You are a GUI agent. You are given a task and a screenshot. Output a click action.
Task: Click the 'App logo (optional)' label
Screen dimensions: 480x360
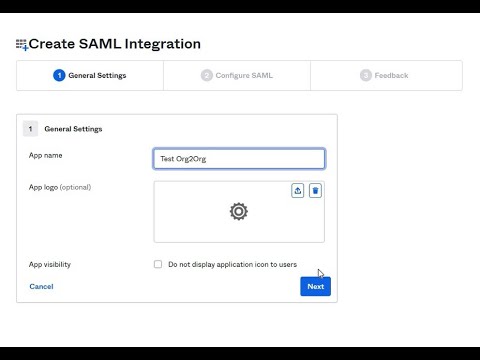pyautogui.click(x=60, y=187)
